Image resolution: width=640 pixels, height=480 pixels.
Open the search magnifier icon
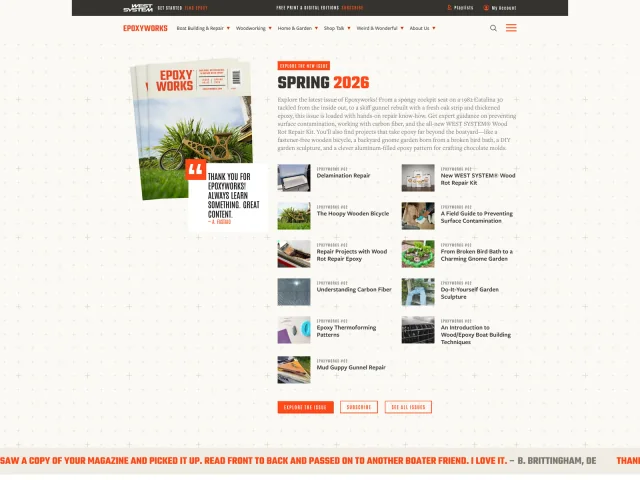pyautogui.click(x=493, y=28)
